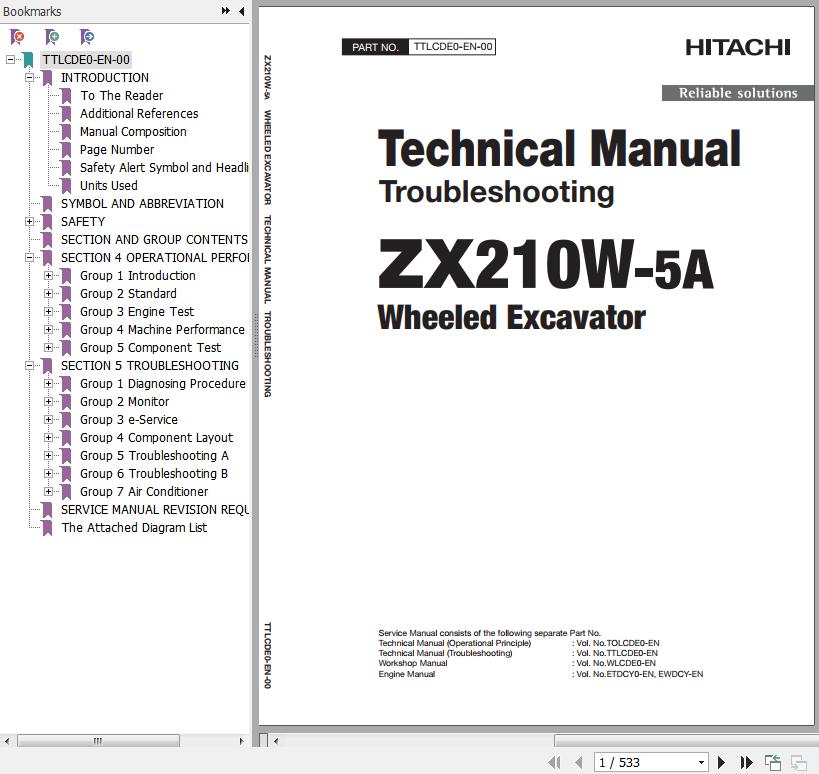Click the panel splitter grip handle
The width and height of the screenshot is (819, 774).
[256, 335]
